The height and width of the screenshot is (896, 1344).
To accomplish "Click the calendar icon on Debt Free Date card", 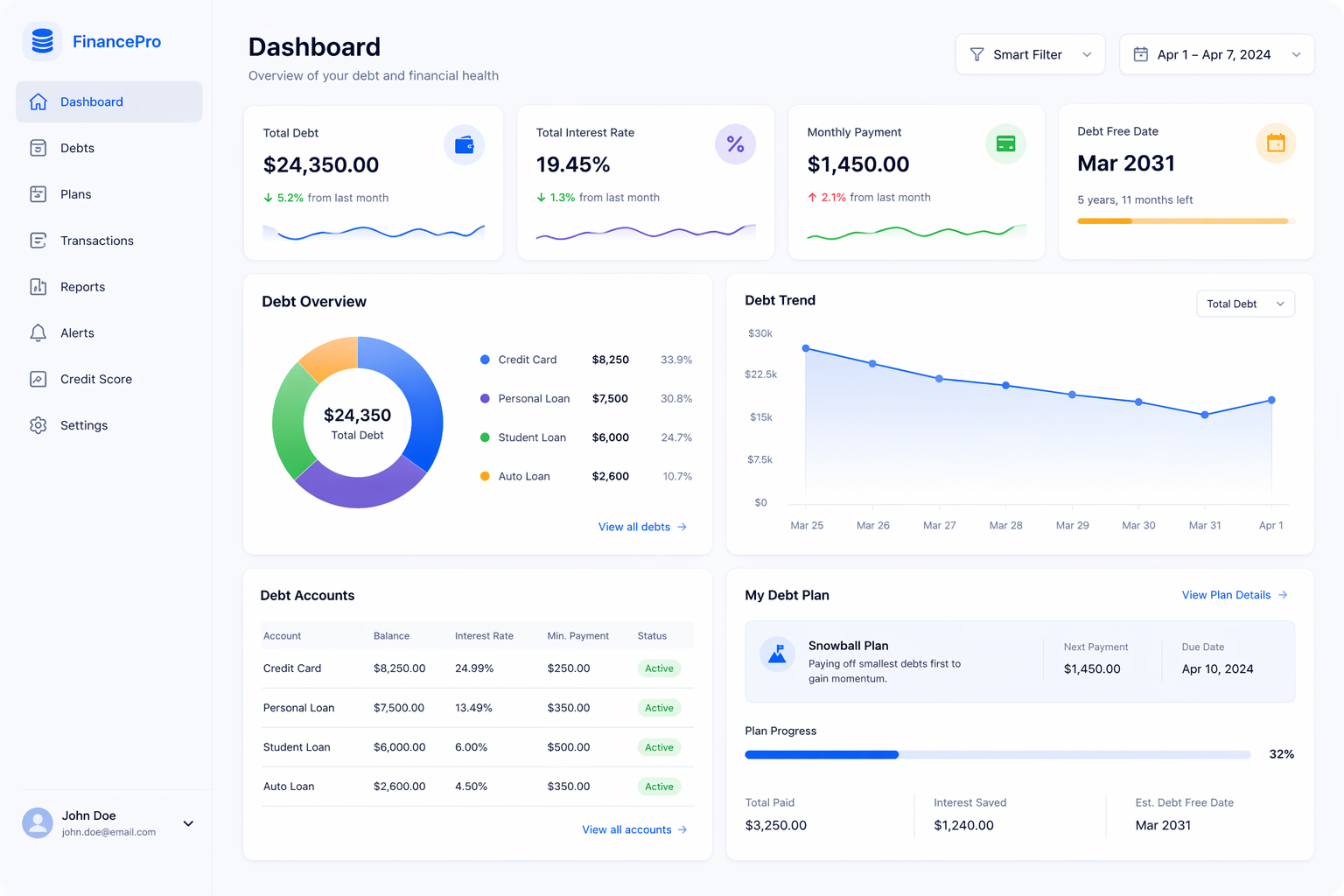I will click(1276, 143).
